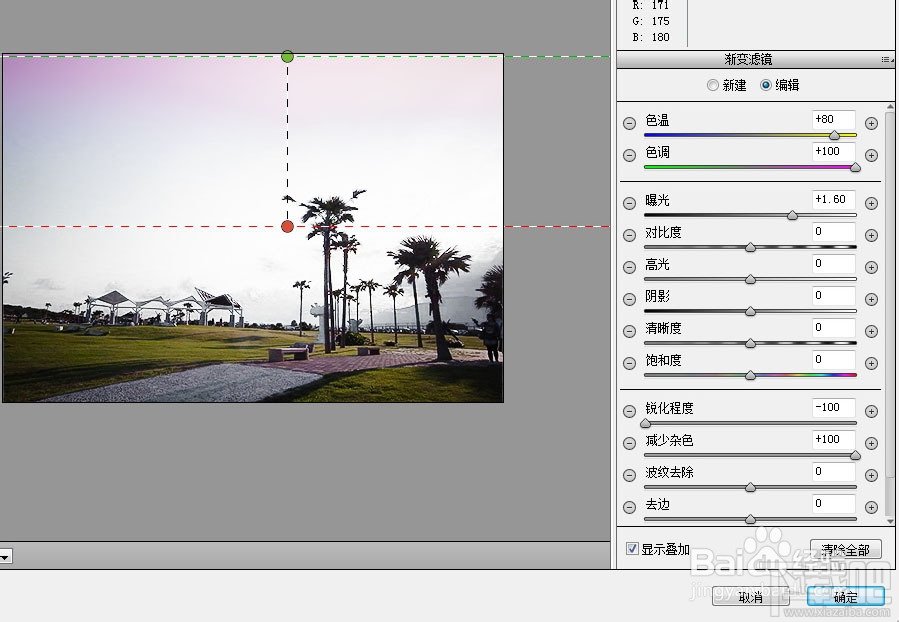Increase 减少杂色 with the plus icon
The height and width of the screenshot is (622, 899).
pyautogui.click(x=871, y=441)
